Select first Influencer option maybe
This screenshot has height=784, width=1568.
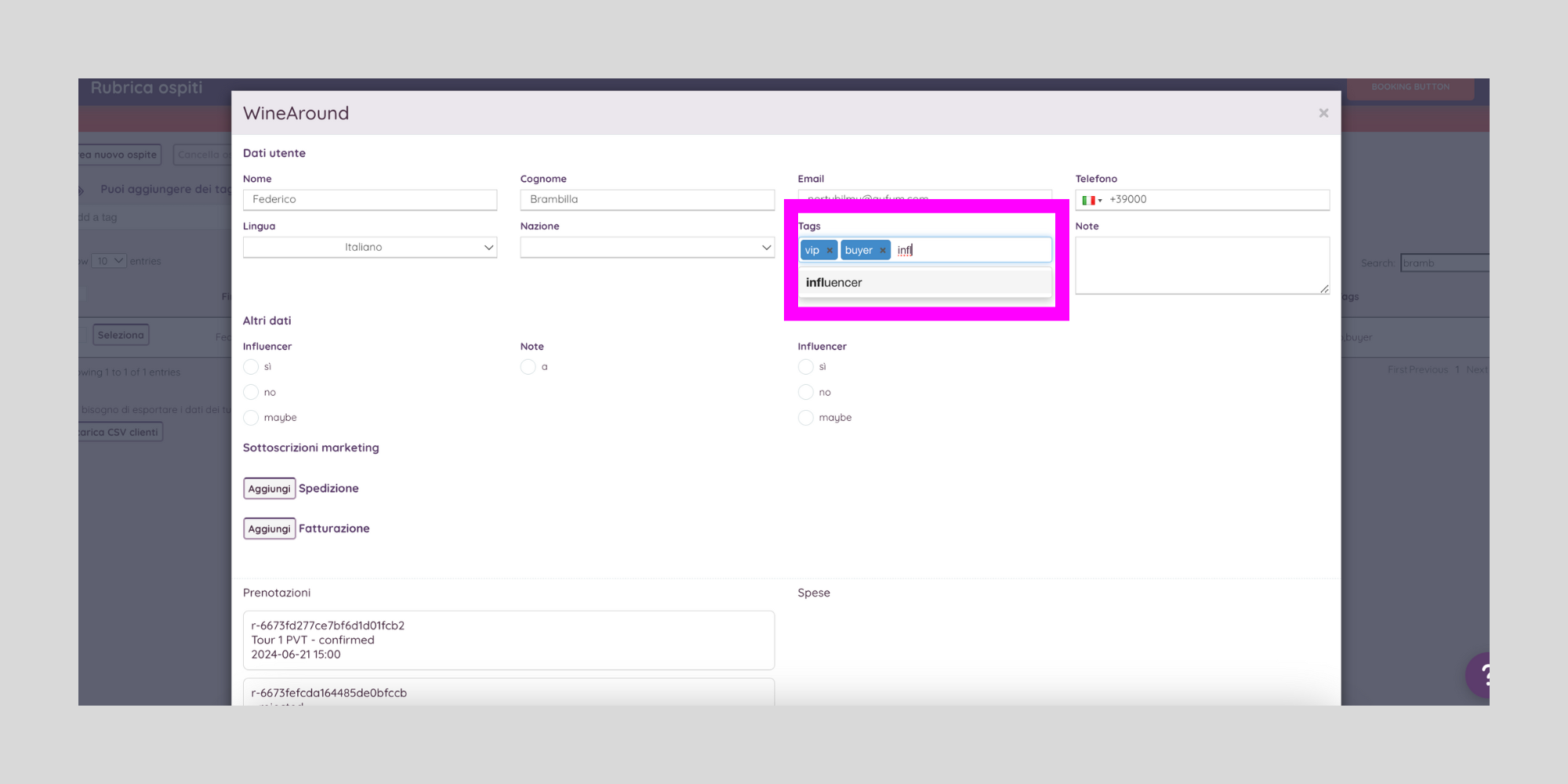tap(251, 418)
